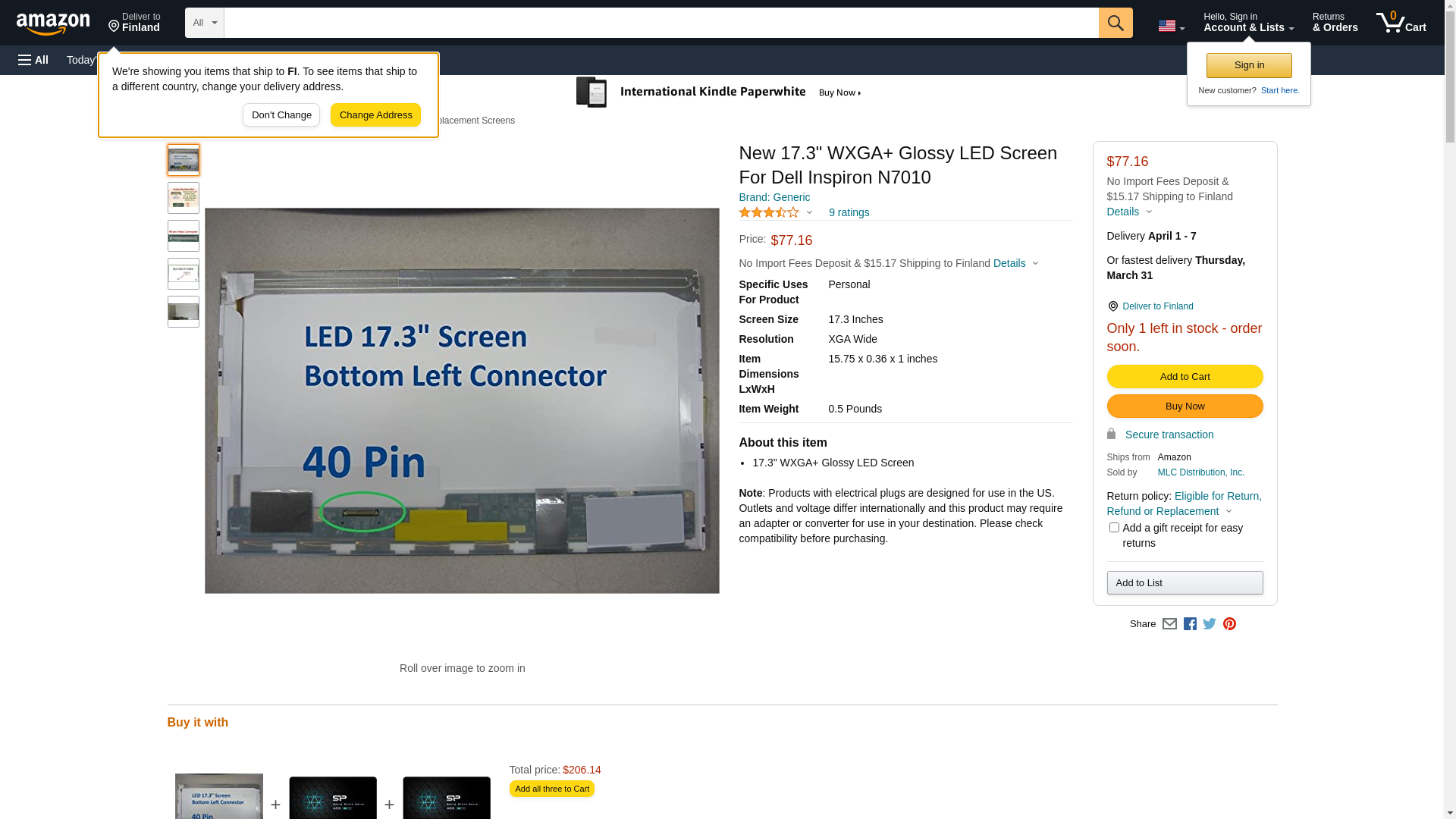Viewport: 1456px width, 819px height.
Task: Open the US flag language selector
Action: 1171,26
